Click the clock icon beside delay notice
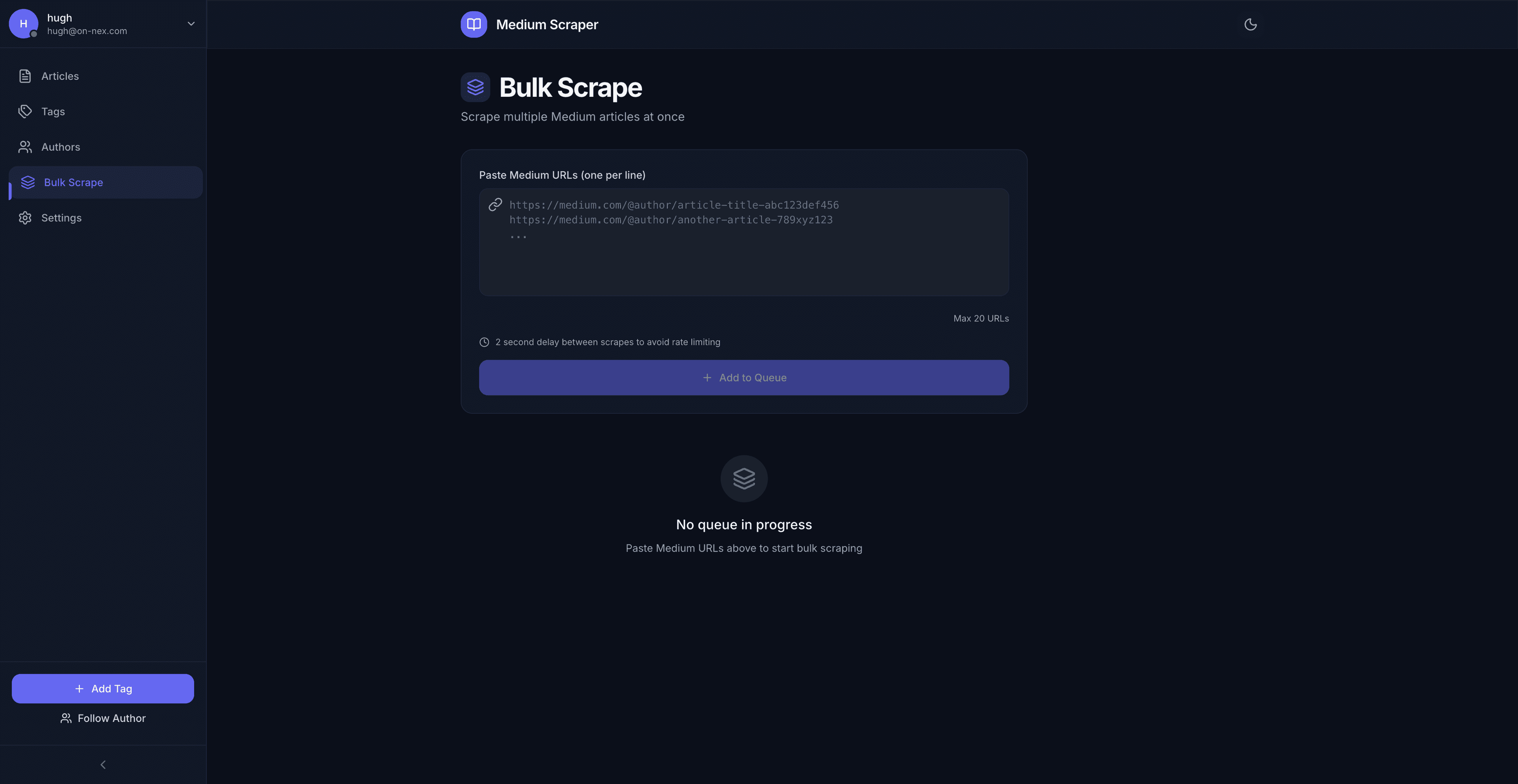Screen dimensions: 1518x784 click(x=484, y=342)
